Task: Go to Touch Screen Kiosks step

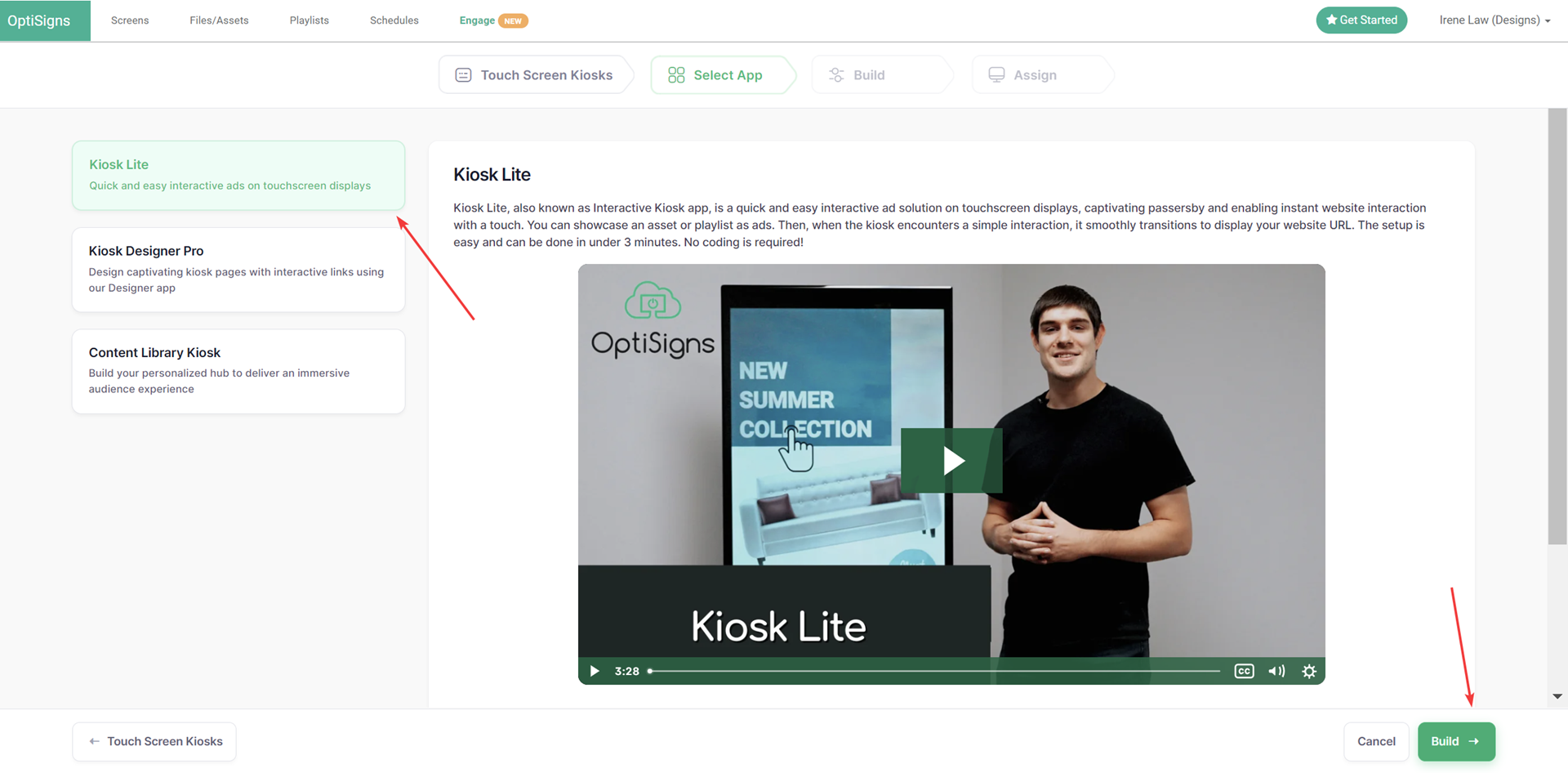Action: [535, 75]
